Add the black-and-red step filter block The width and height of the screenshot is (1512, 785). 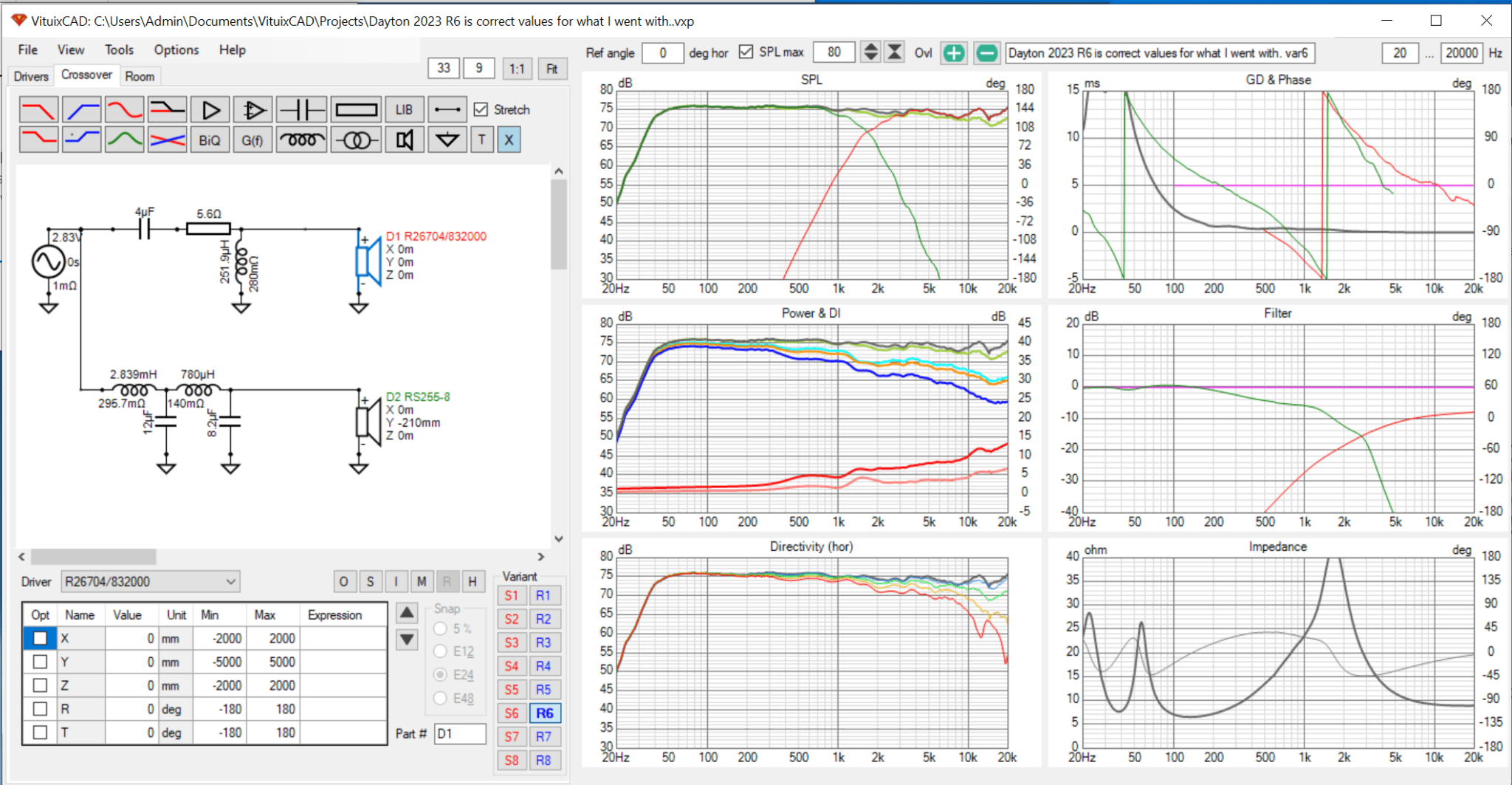click(x=167, y=110)
